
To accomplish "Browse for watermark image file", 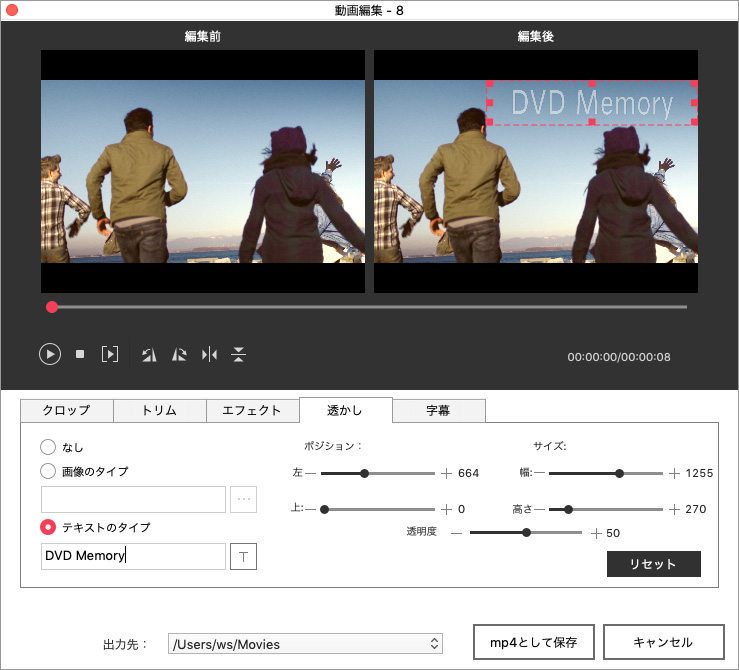I will click(243, 499).
